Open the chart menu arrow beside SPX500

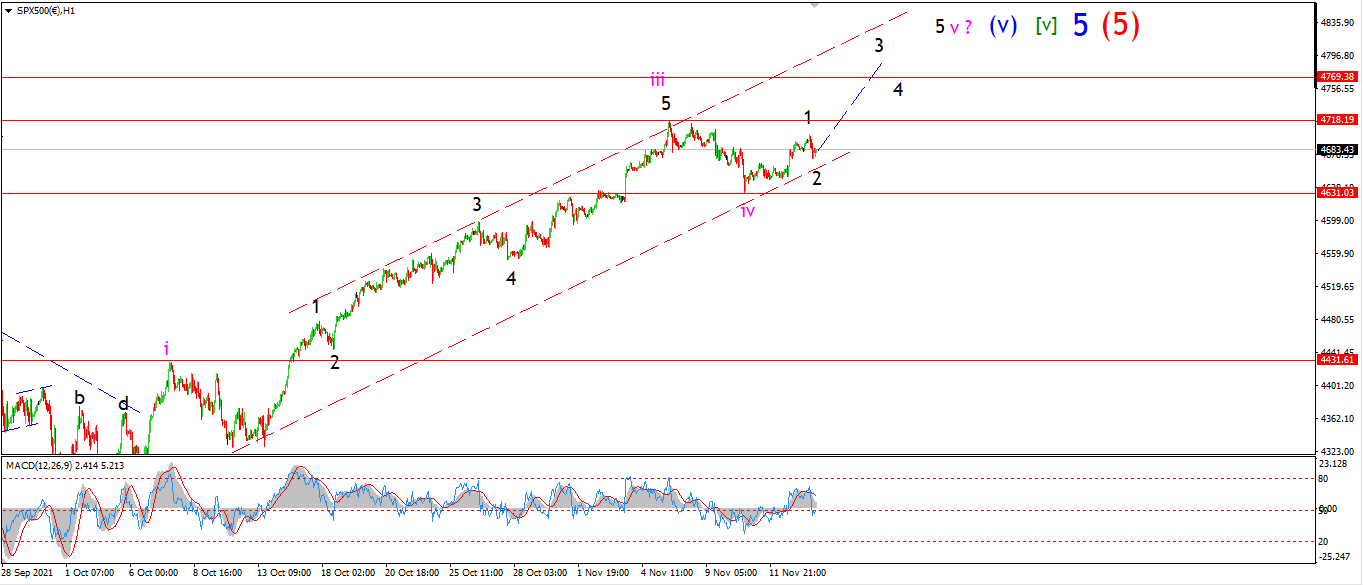pos(6,9)
